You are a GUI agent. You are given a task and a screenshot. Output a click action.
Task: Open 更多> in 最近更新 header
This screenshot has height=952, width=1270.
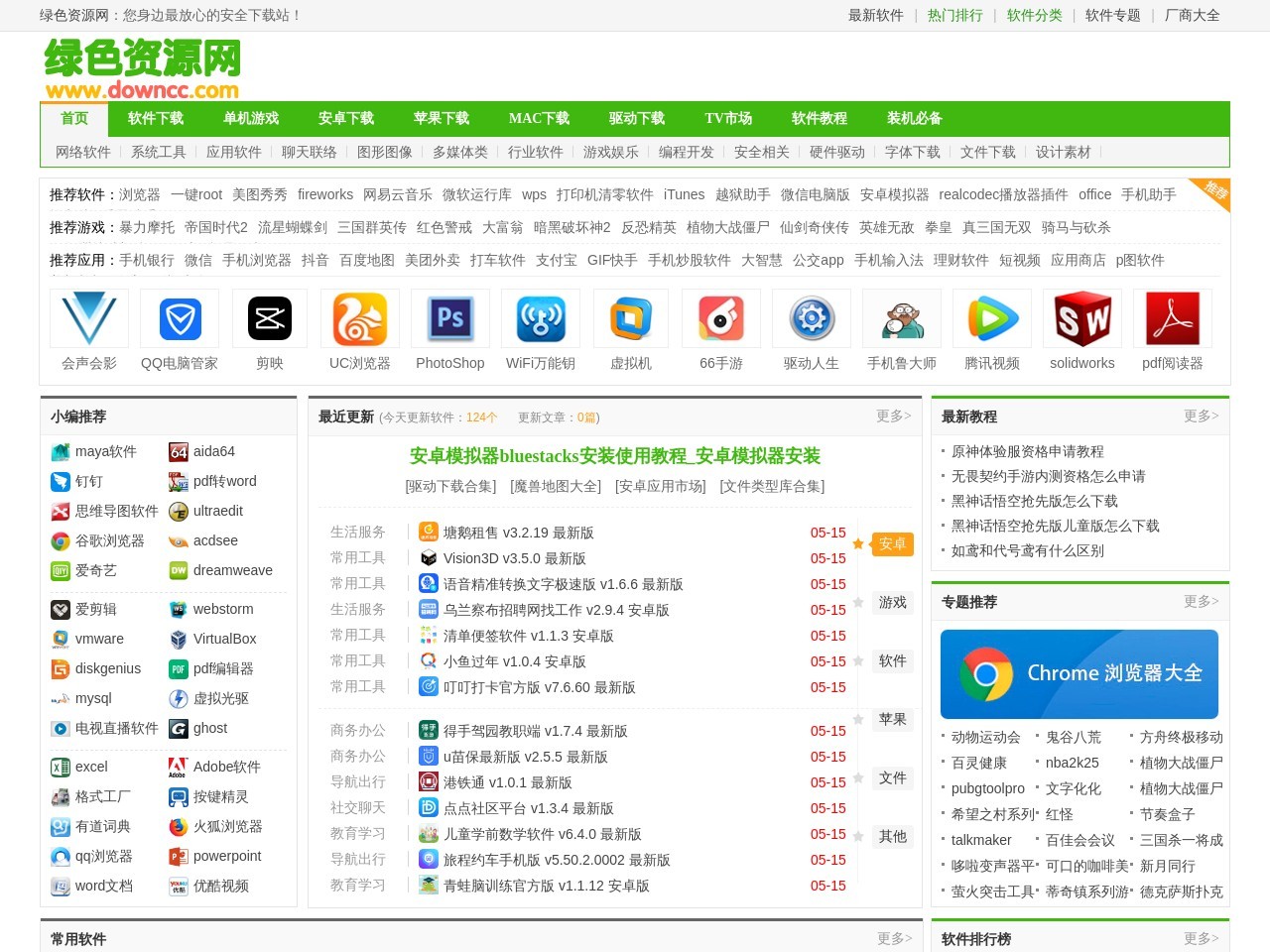[x=894, y=416]
